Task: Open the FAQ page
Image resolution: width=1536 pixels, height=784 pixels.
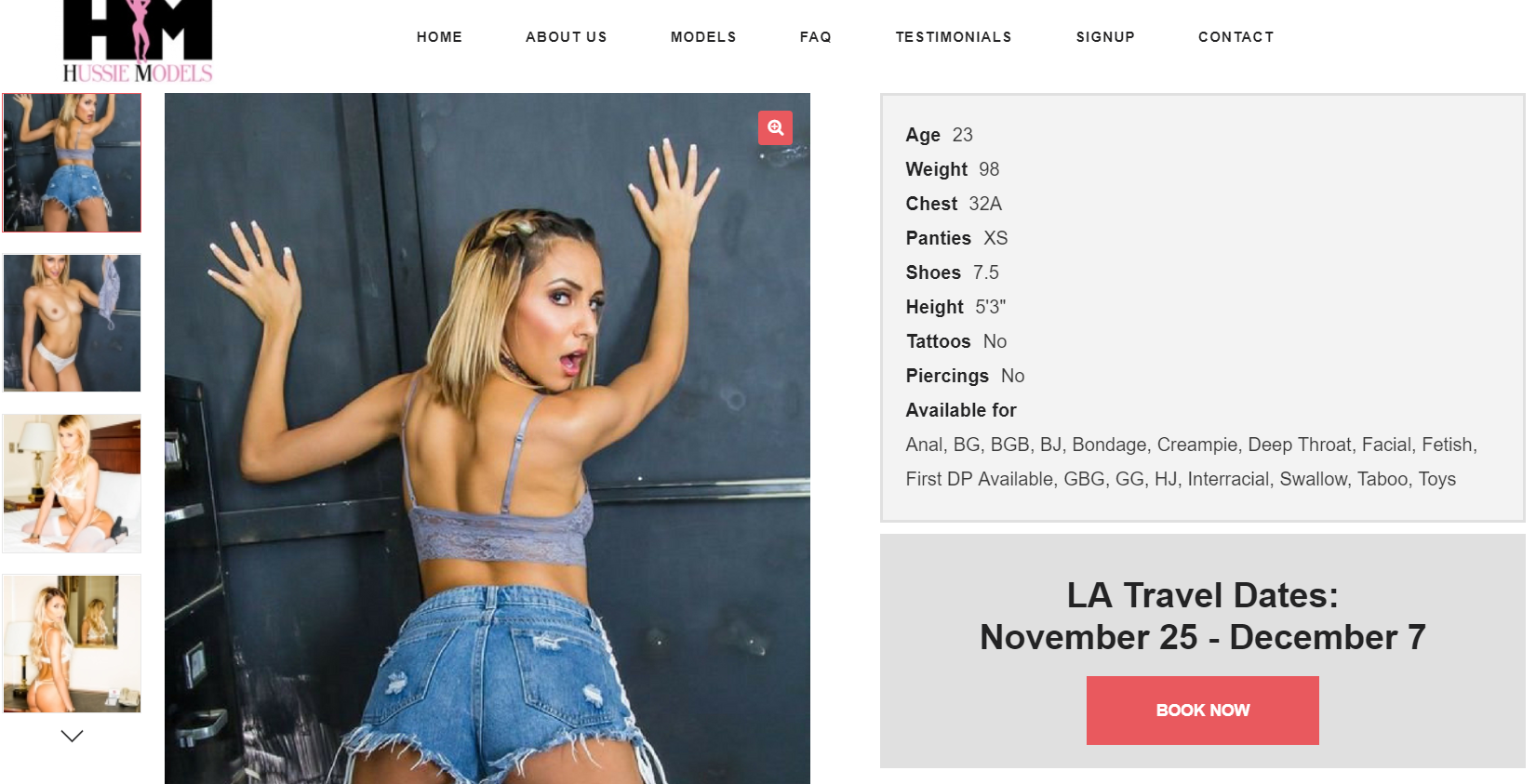Action: pos(815,37)
